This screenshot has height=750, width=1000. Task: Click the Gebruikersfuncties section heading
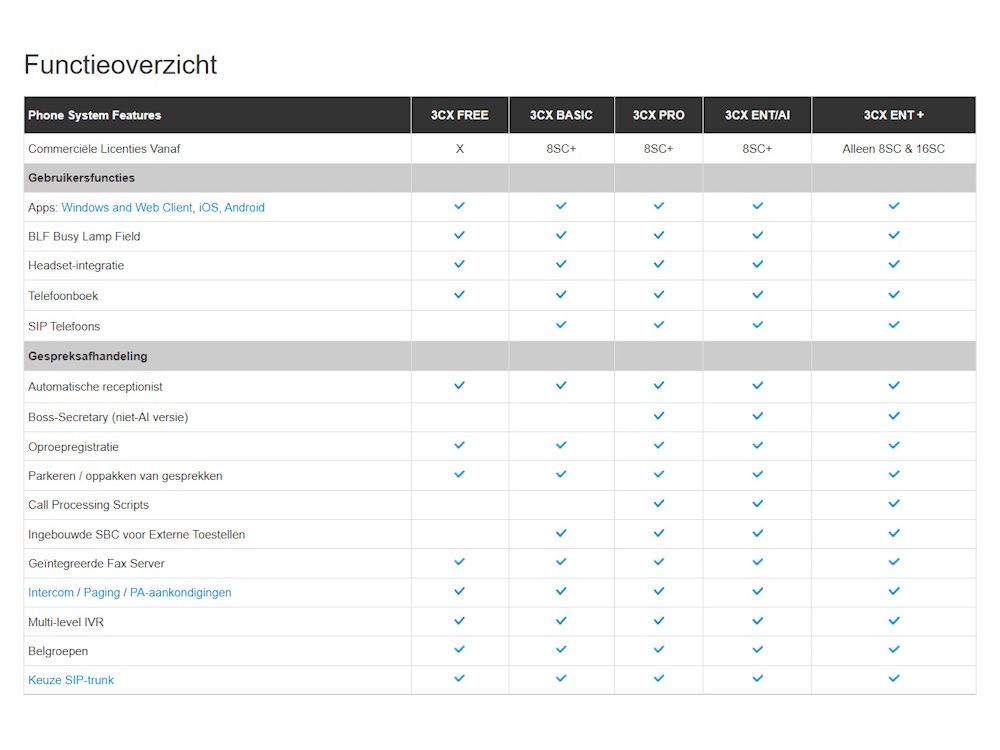tap(82, 178)
